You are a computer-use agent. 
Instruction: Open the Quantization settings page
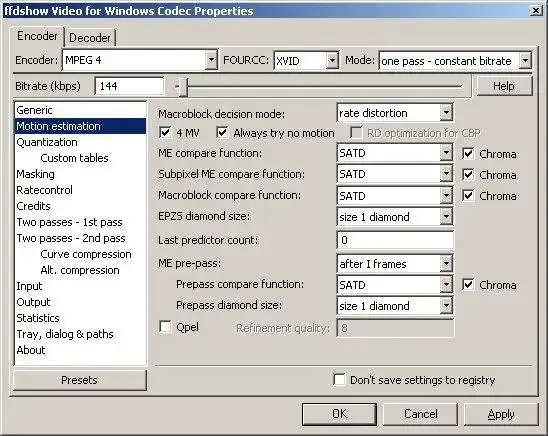click(80, 142)
